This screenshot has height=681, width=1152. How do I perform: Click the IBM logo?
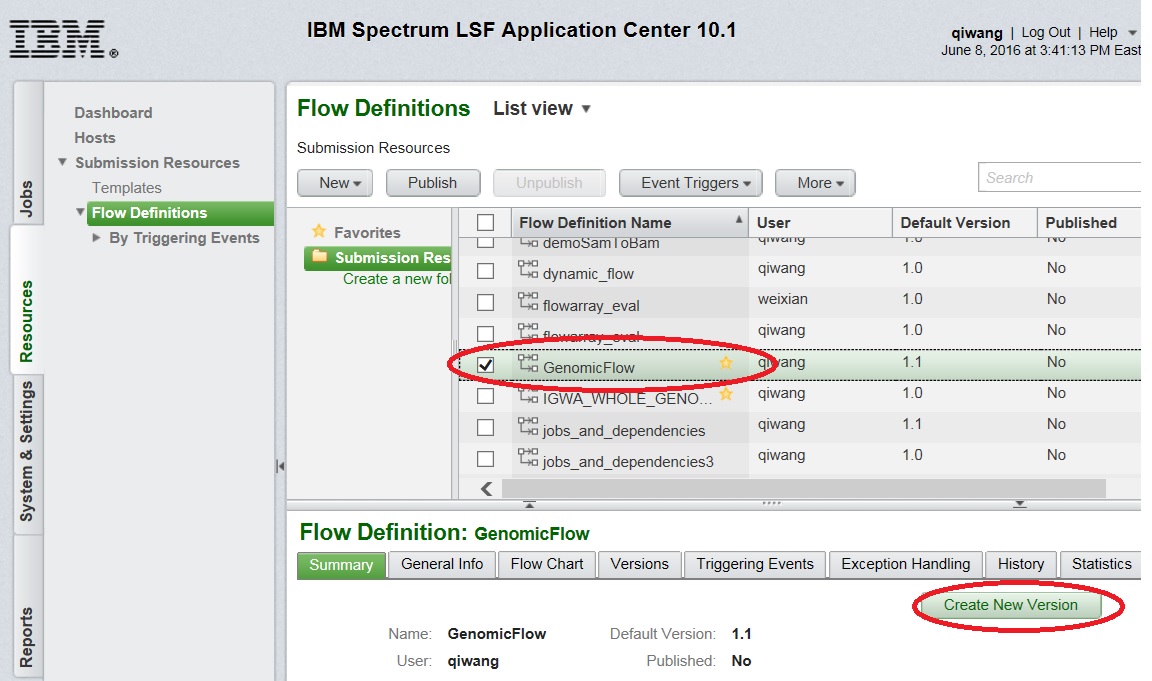click(x=63, y=40)
